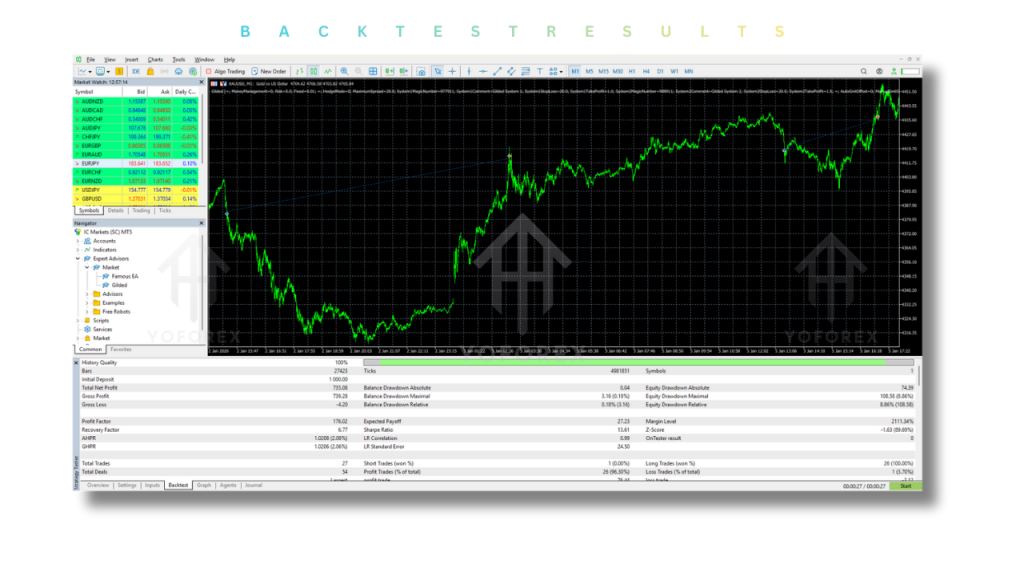Take a chart screenshot with camera icon
Image resolution: width=1024 pixels, height=576 pixels.
[x=421, y=72]
